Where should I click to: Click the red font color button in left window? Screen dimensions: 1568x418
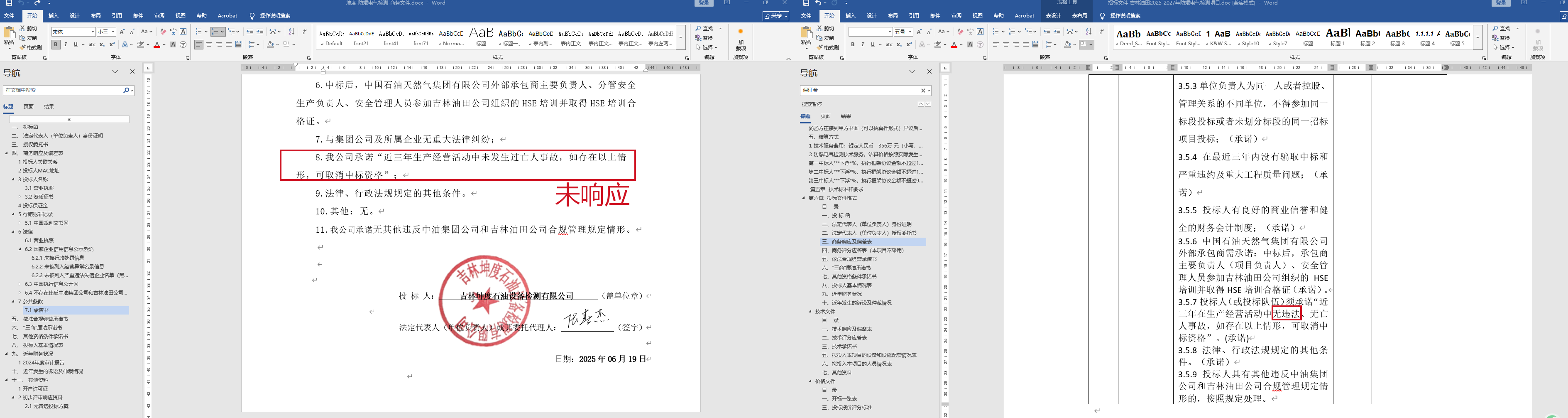pyautogui.click(x=157, y=44)
